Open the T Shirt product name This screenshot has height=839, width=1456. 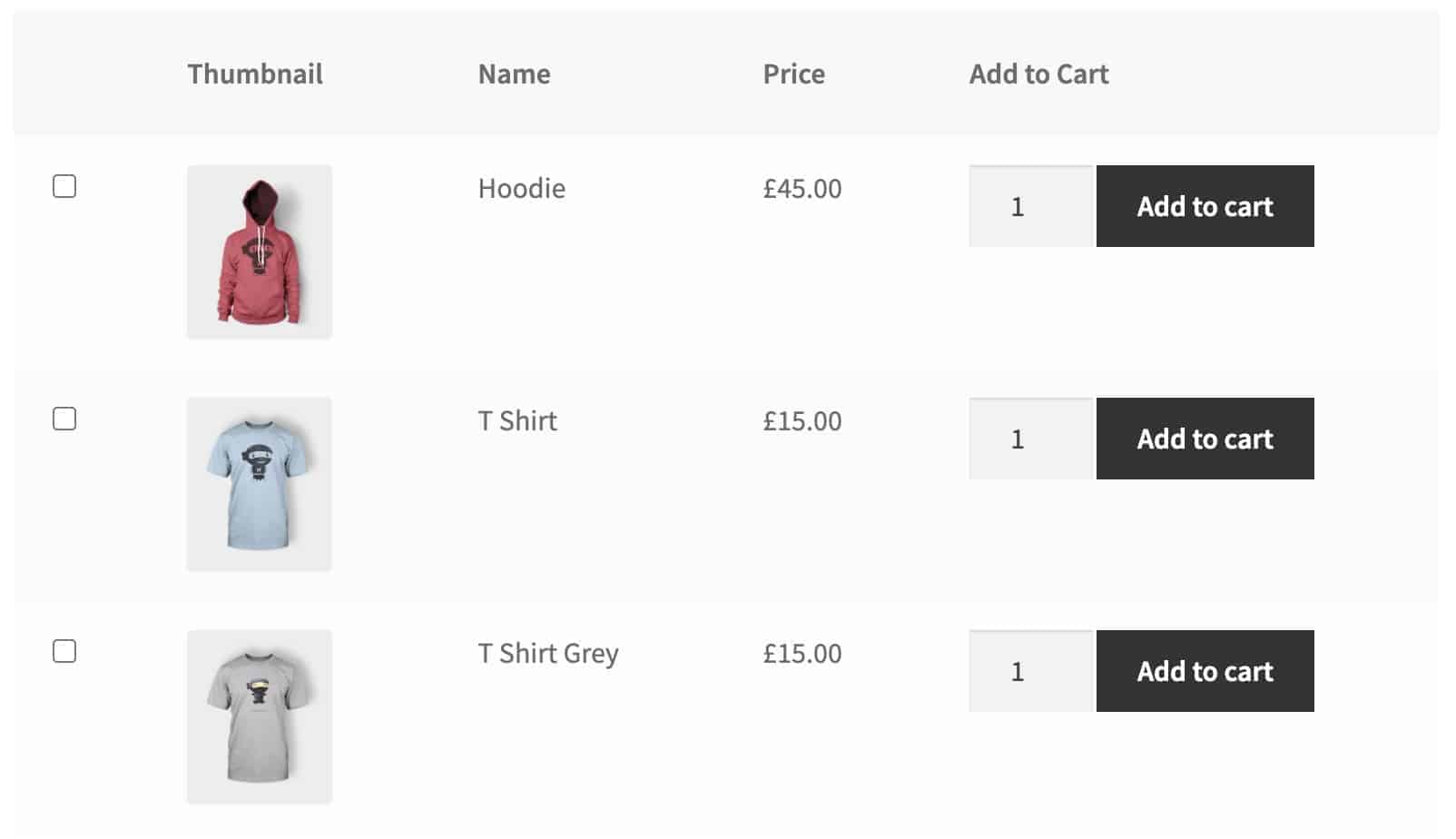pyautogui.click(x=517, y=420)
